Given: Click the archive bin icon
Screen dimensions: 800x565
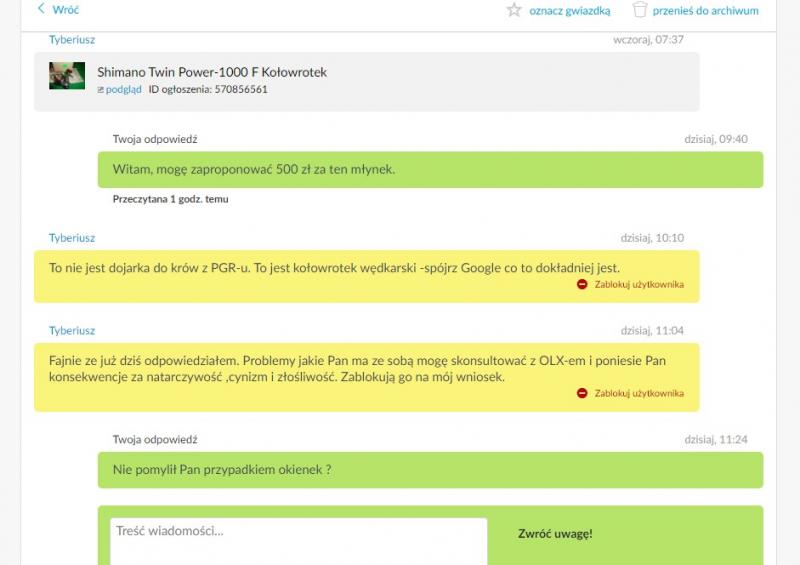Looking at the screenshot, I should 640,10.
